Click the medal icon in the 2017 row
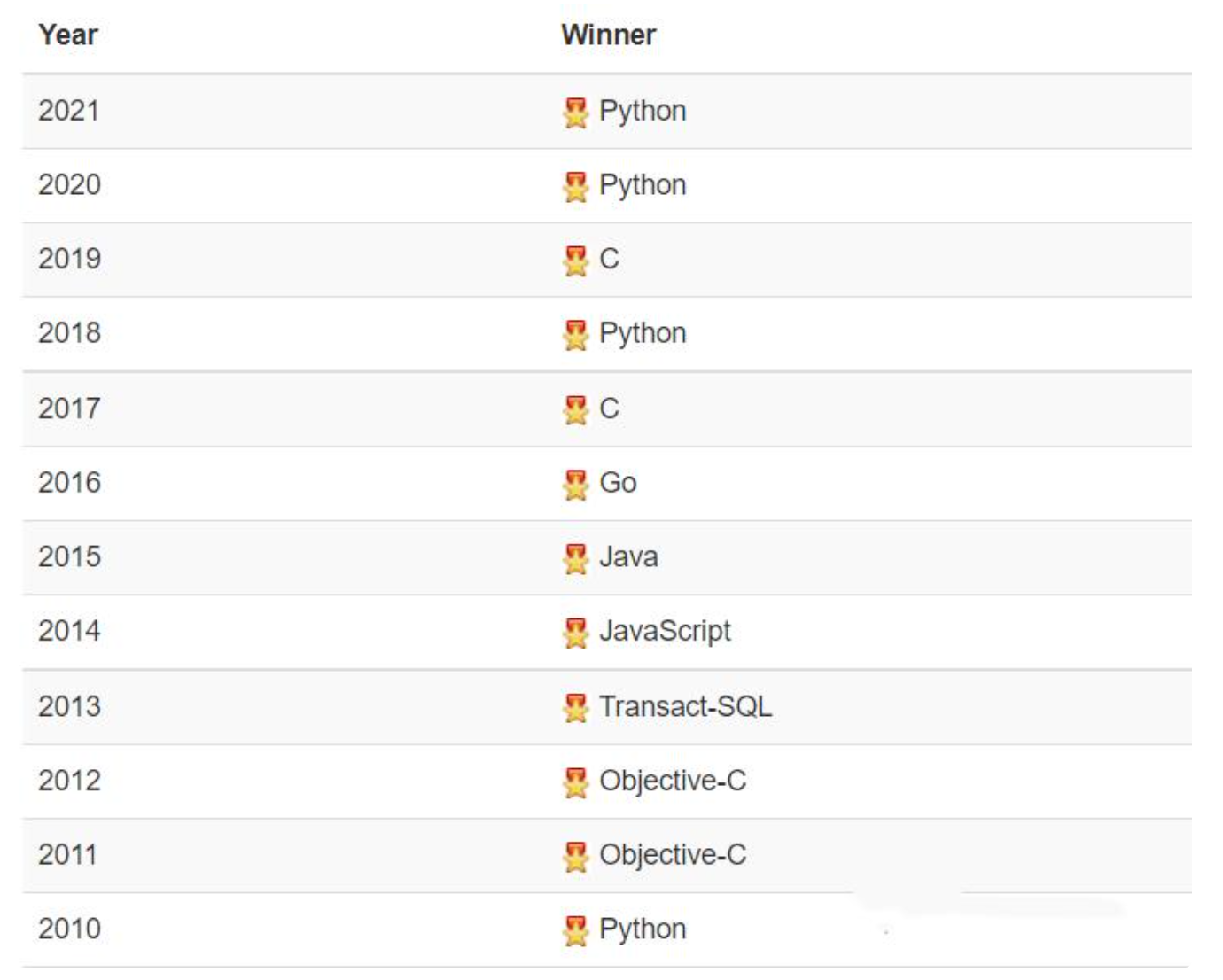Viewport: 1223px width, 980px height. tap(575, 410)
